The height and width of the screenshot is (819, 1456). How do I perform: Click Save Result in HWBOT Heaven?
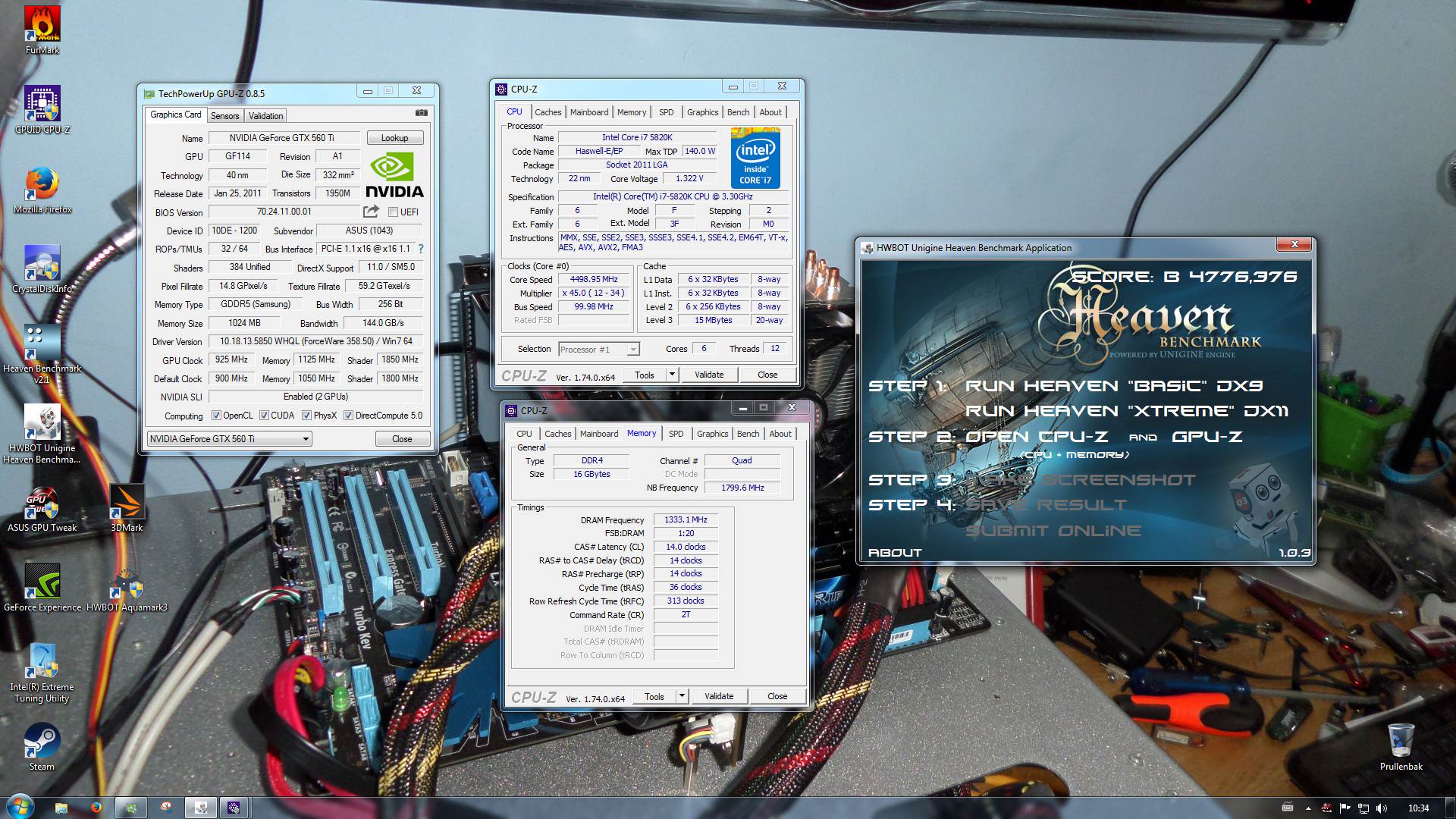1046,505
